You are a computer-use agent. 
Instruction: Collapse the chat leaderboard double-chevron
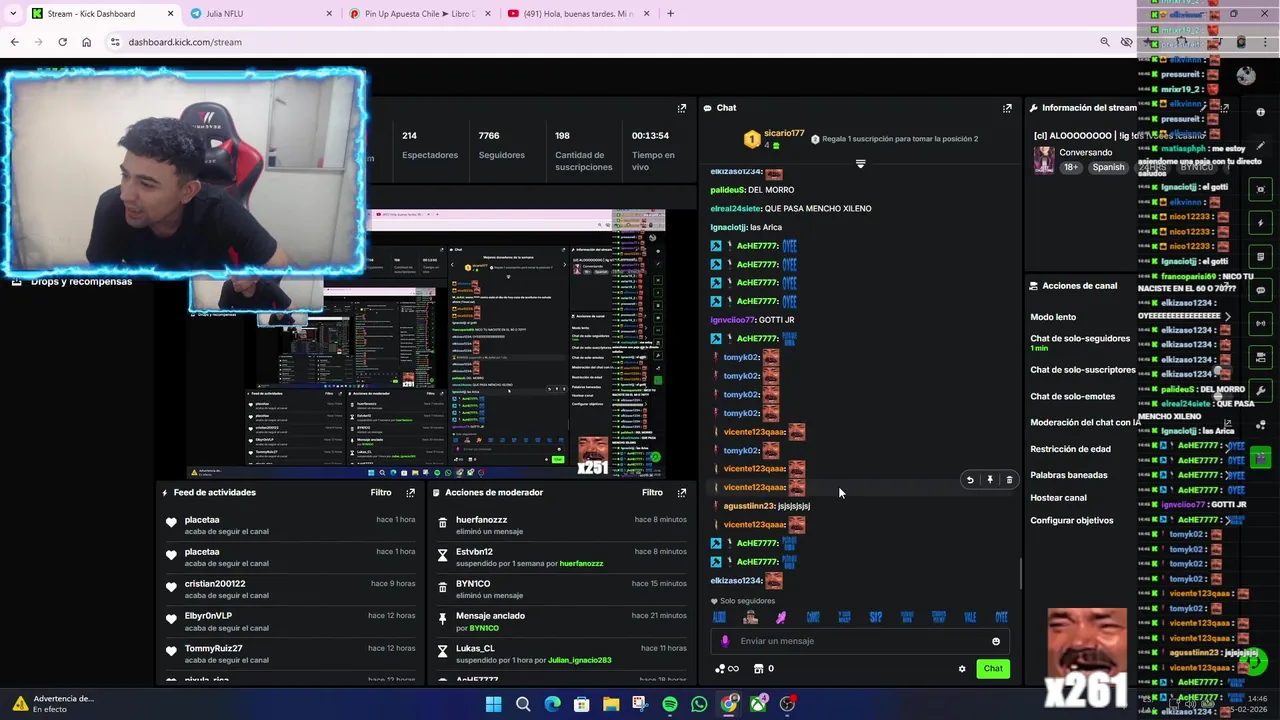tap(860, 163)
